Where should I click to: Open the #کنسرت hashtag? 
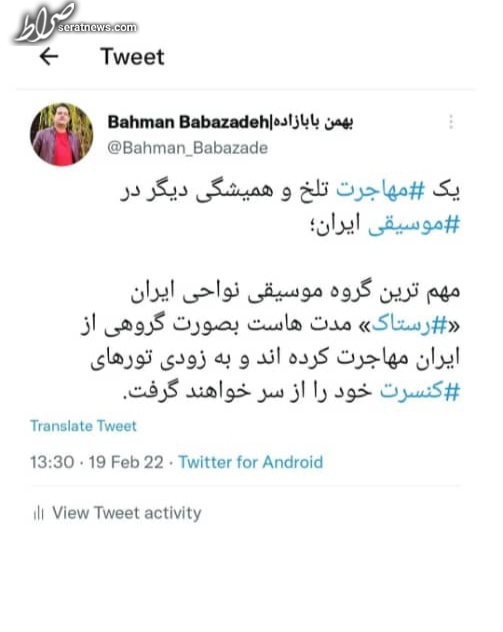(420, 391)
